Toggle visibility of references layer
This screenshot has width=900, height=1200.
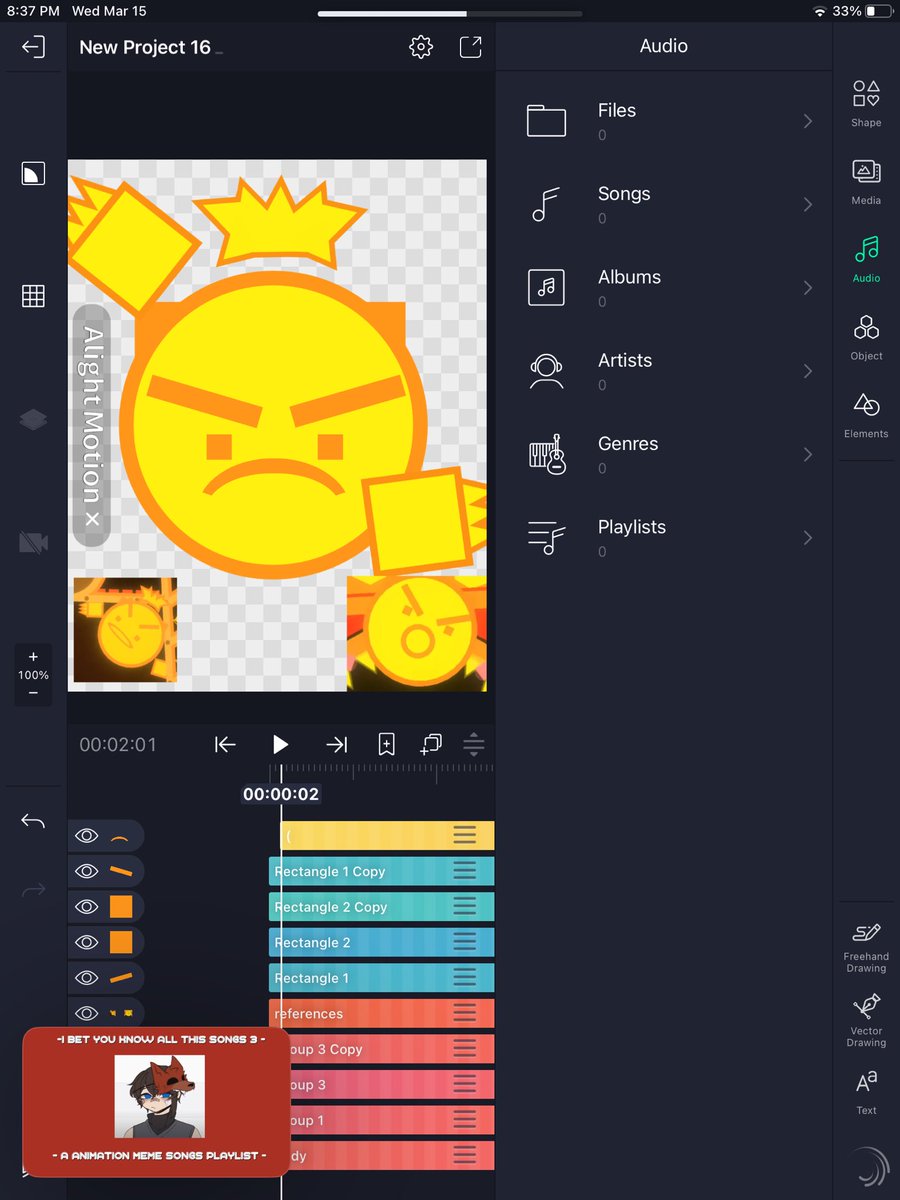click(87, 1013)
